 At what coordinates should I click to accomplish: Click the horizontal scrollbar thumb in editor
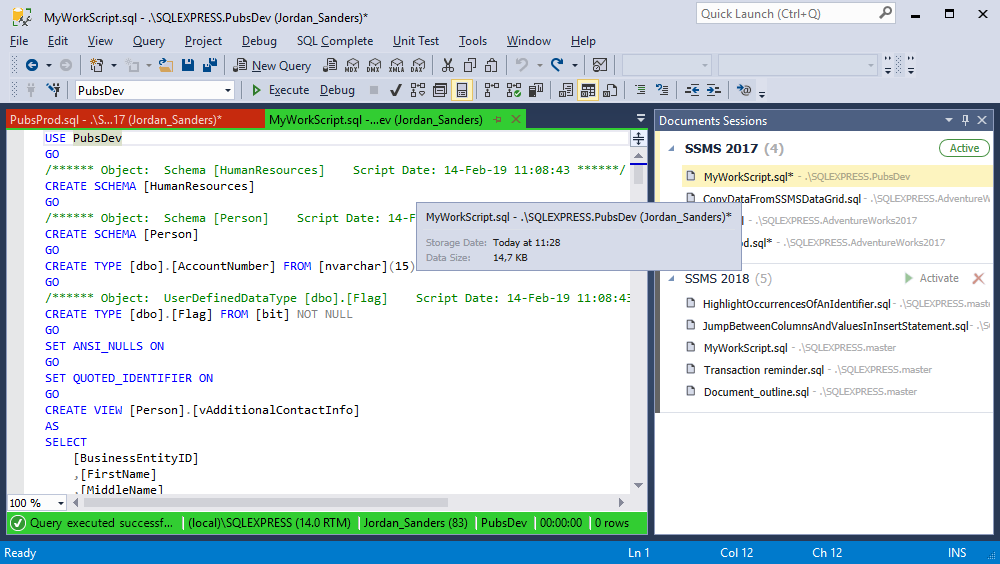(x=265, y=503)
